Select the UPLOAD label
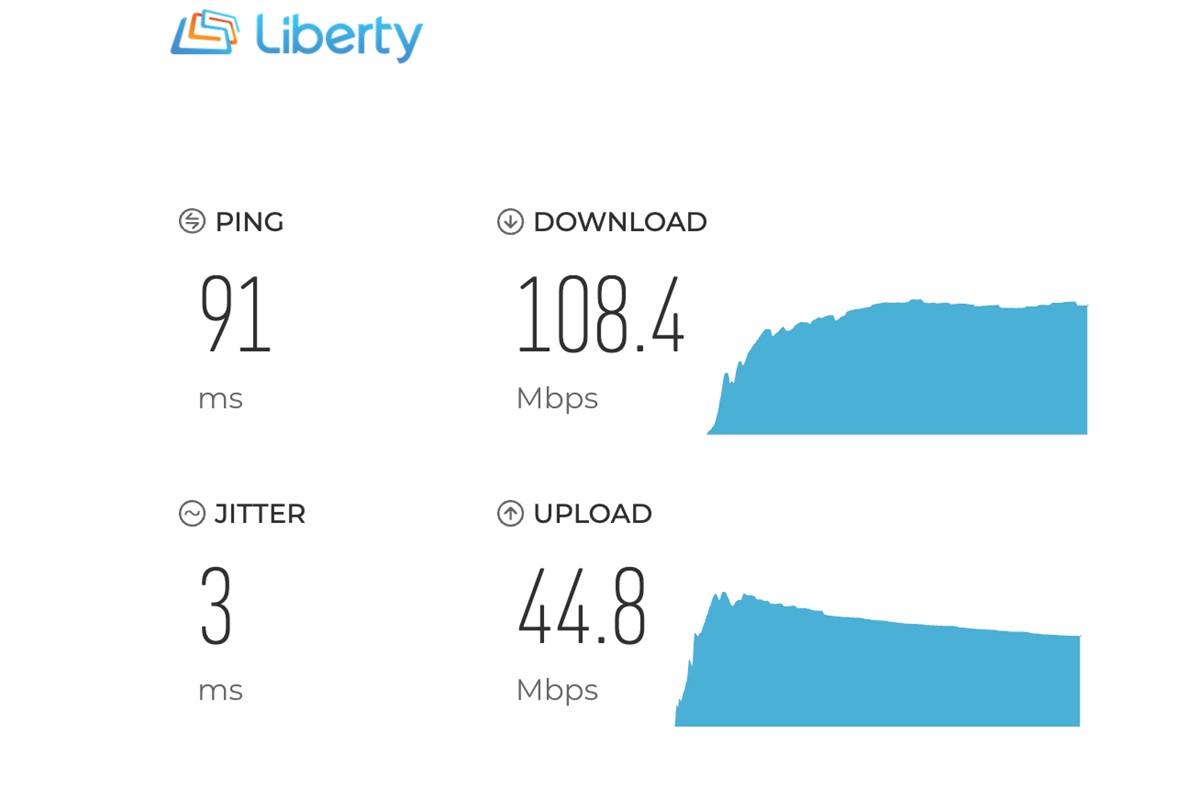 592,514
